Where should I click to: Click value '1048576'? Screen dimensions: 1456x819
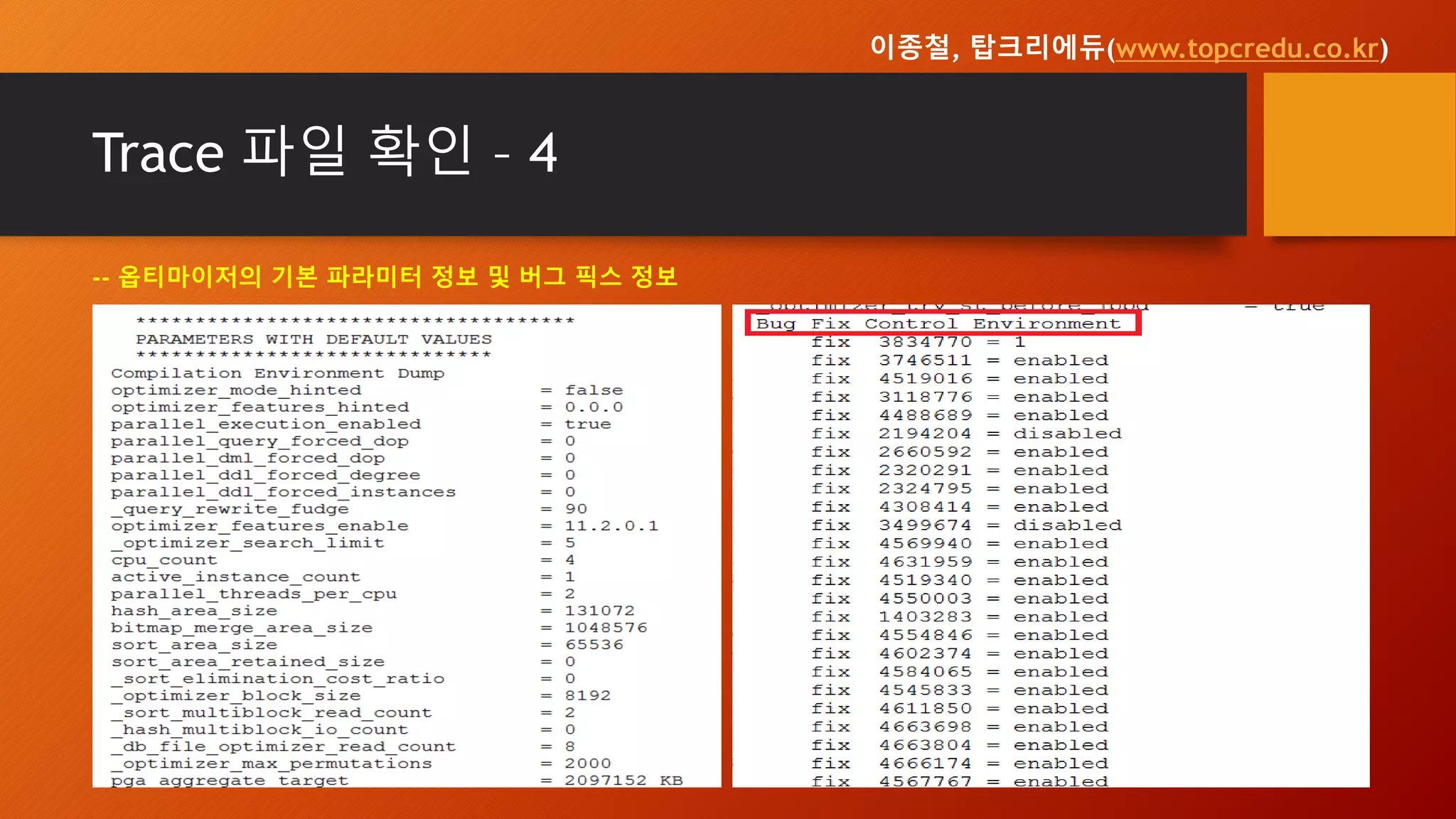point(606,628)
